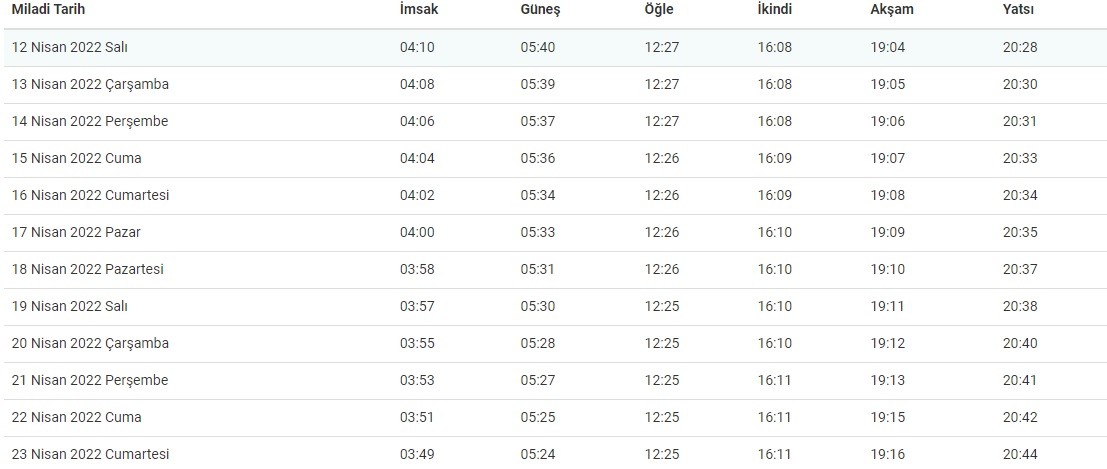Select İmsak time 03:51 for 22 Nisan
Viewport: 1107px width, 469px height.
click(417, 418)
